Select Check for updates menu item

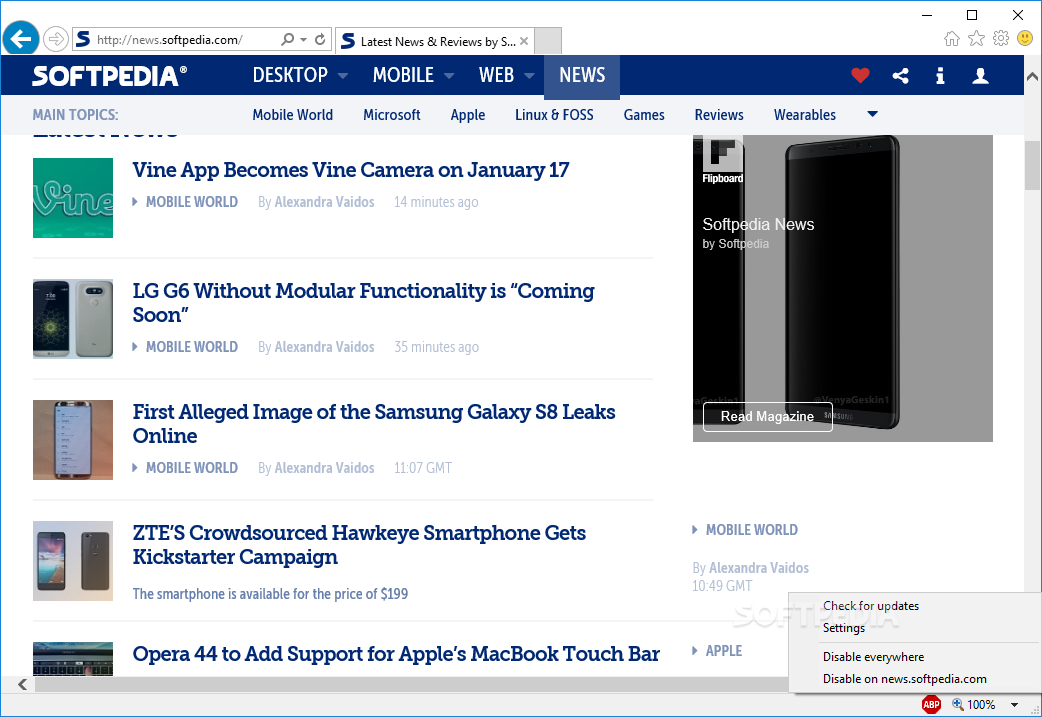871,606
